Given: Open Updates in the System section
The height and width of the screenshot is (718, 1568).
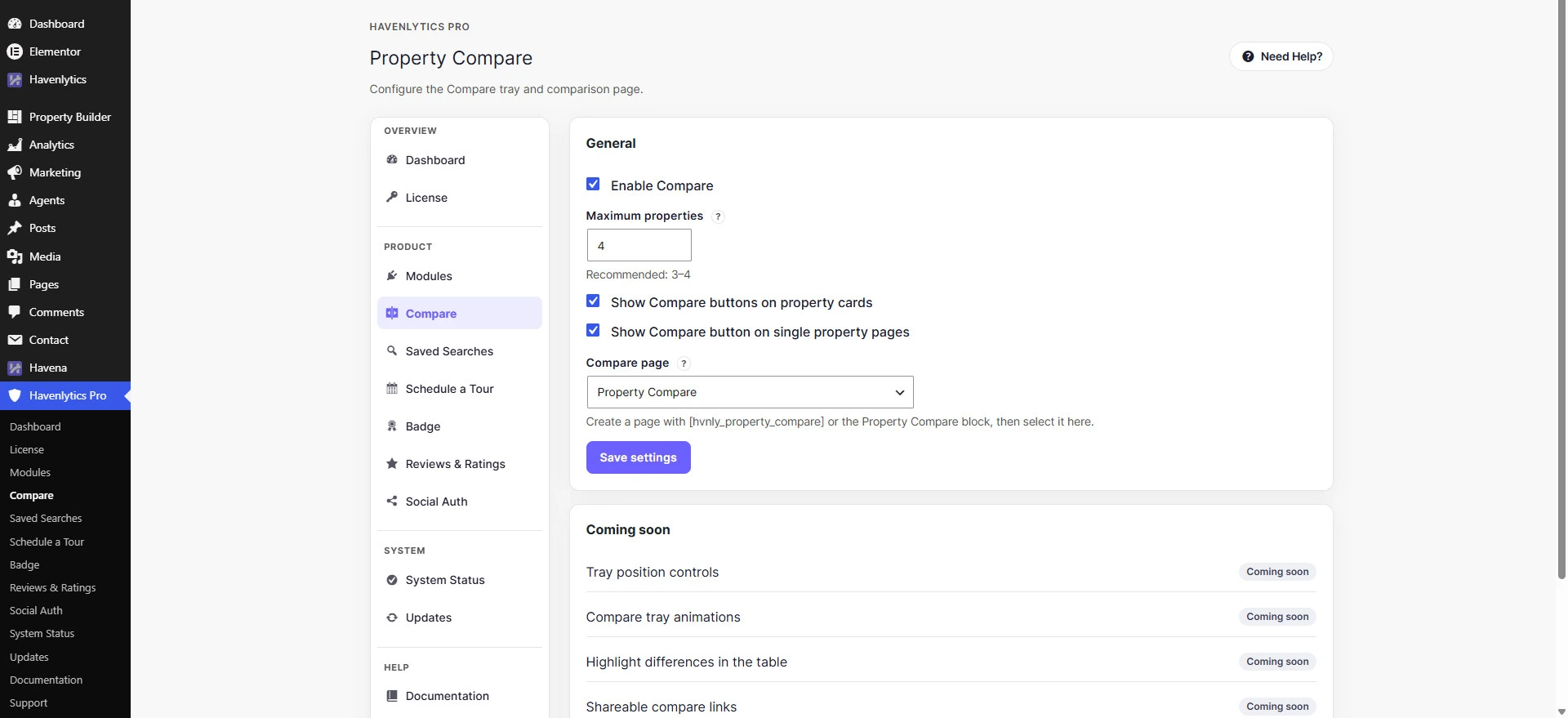Looking at the screenshot, I should (x=460, y=618).
